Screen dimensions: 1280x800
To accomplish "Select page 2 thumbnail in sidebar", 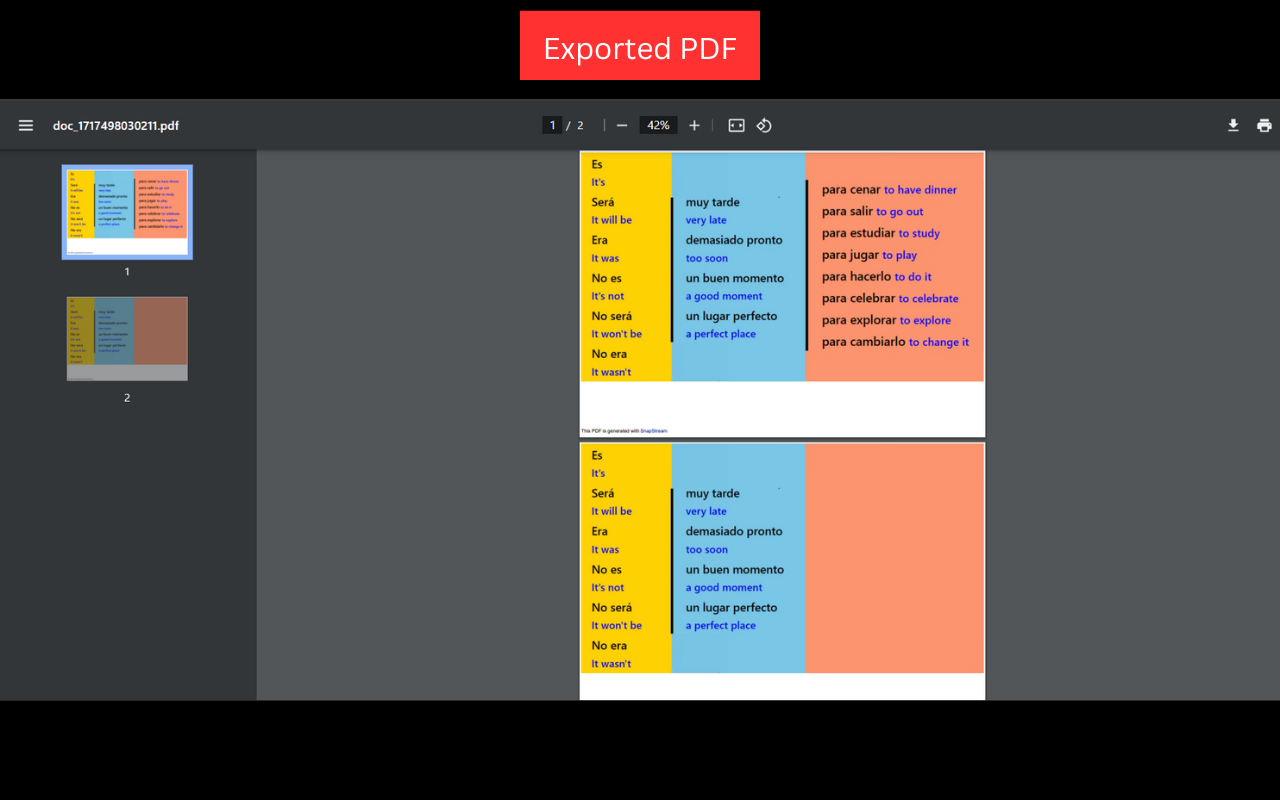I will [127, 338].
